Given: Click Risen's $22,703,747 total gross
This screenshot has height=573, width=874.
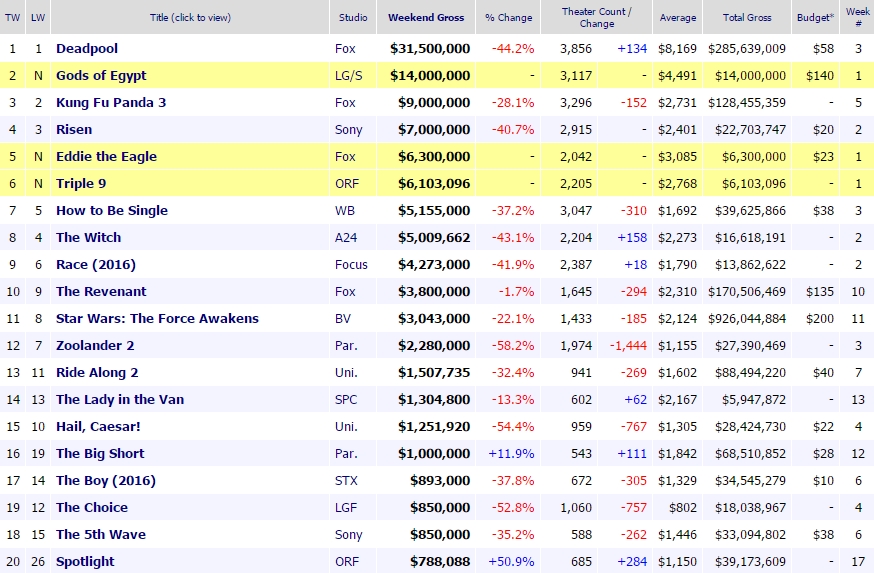Looking at the screenshot, I should (x=750, y=129).
